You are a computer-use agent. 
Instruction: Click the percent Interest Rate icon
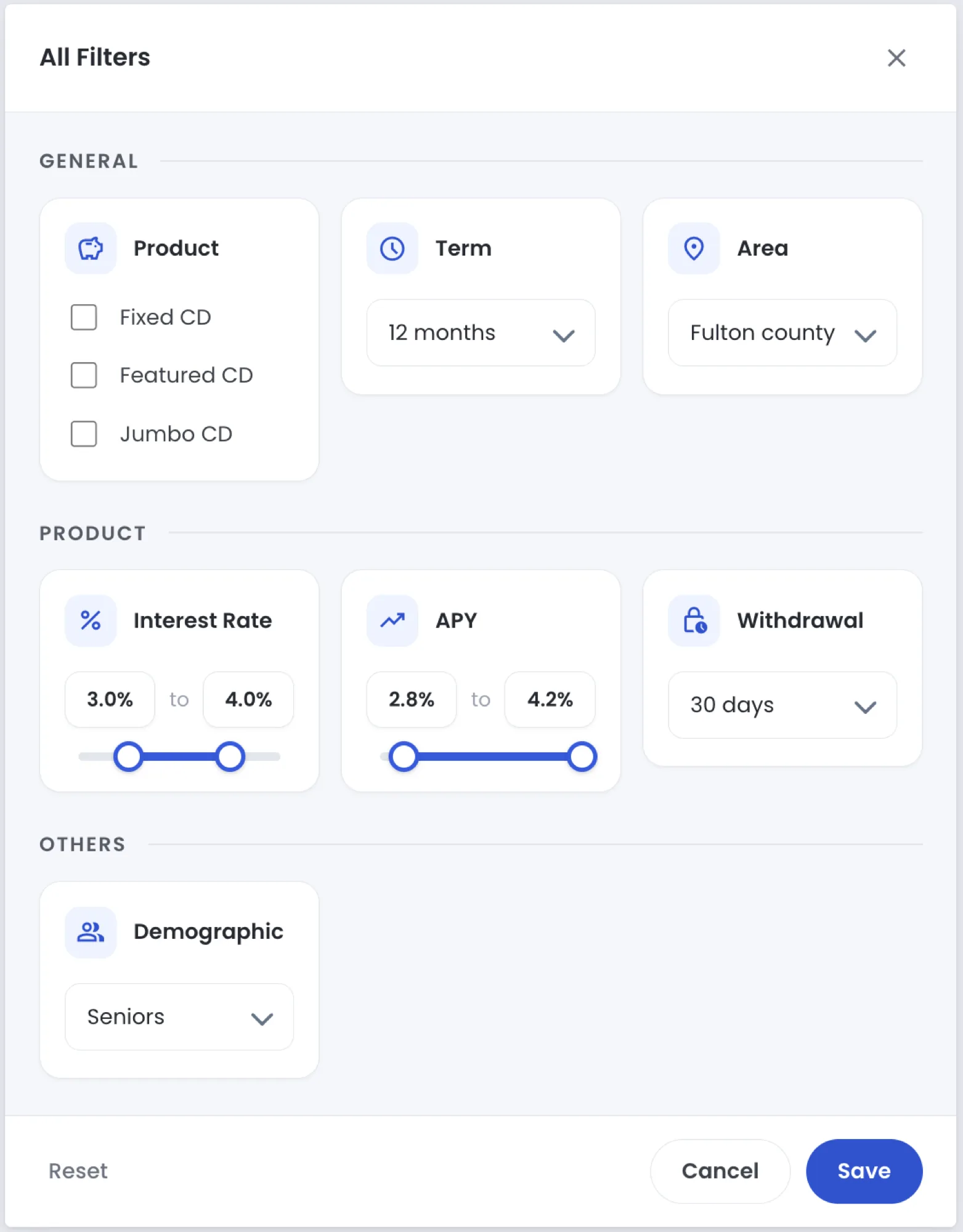click(91, 620)
